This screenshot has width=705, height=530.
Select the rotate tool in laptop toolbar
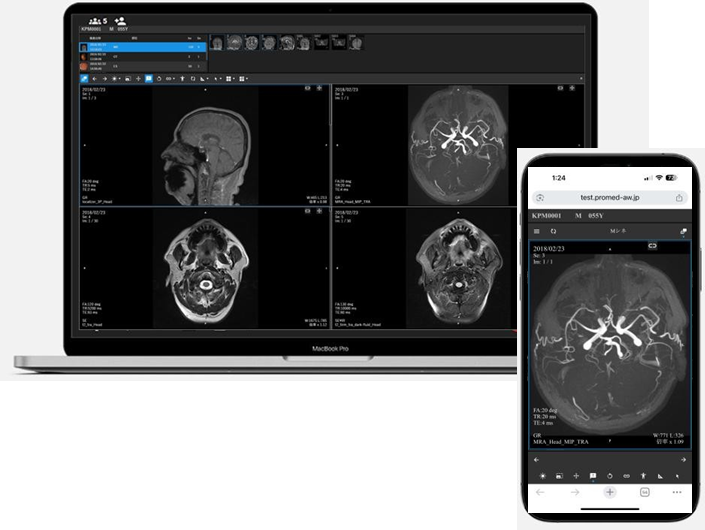point(159,79)
